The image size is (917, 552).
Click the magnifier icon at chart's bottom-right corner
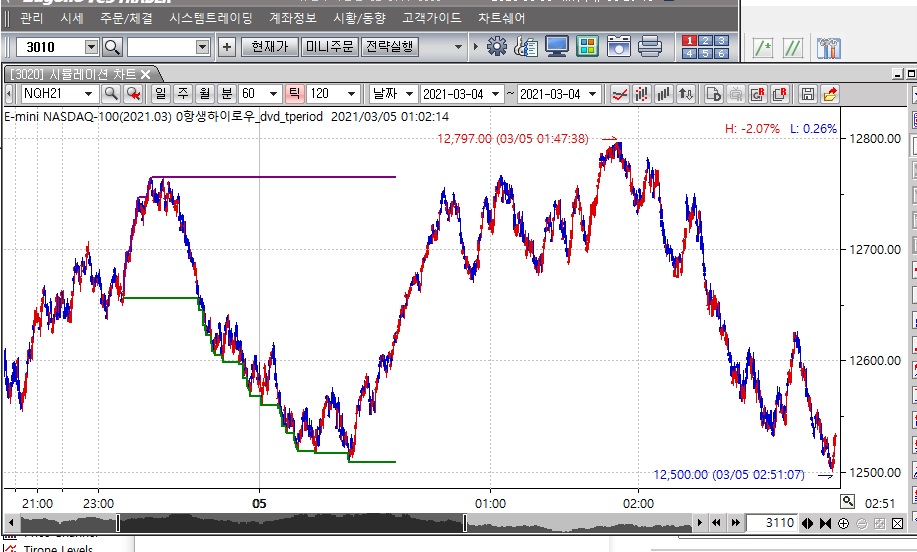click(x=848, y=501)
